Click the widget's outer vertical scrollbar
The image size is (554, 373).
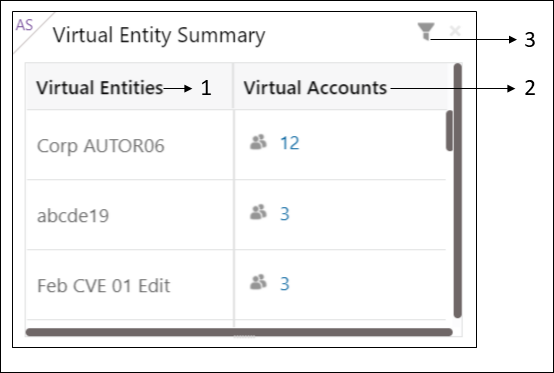click(x=458, y=191)
